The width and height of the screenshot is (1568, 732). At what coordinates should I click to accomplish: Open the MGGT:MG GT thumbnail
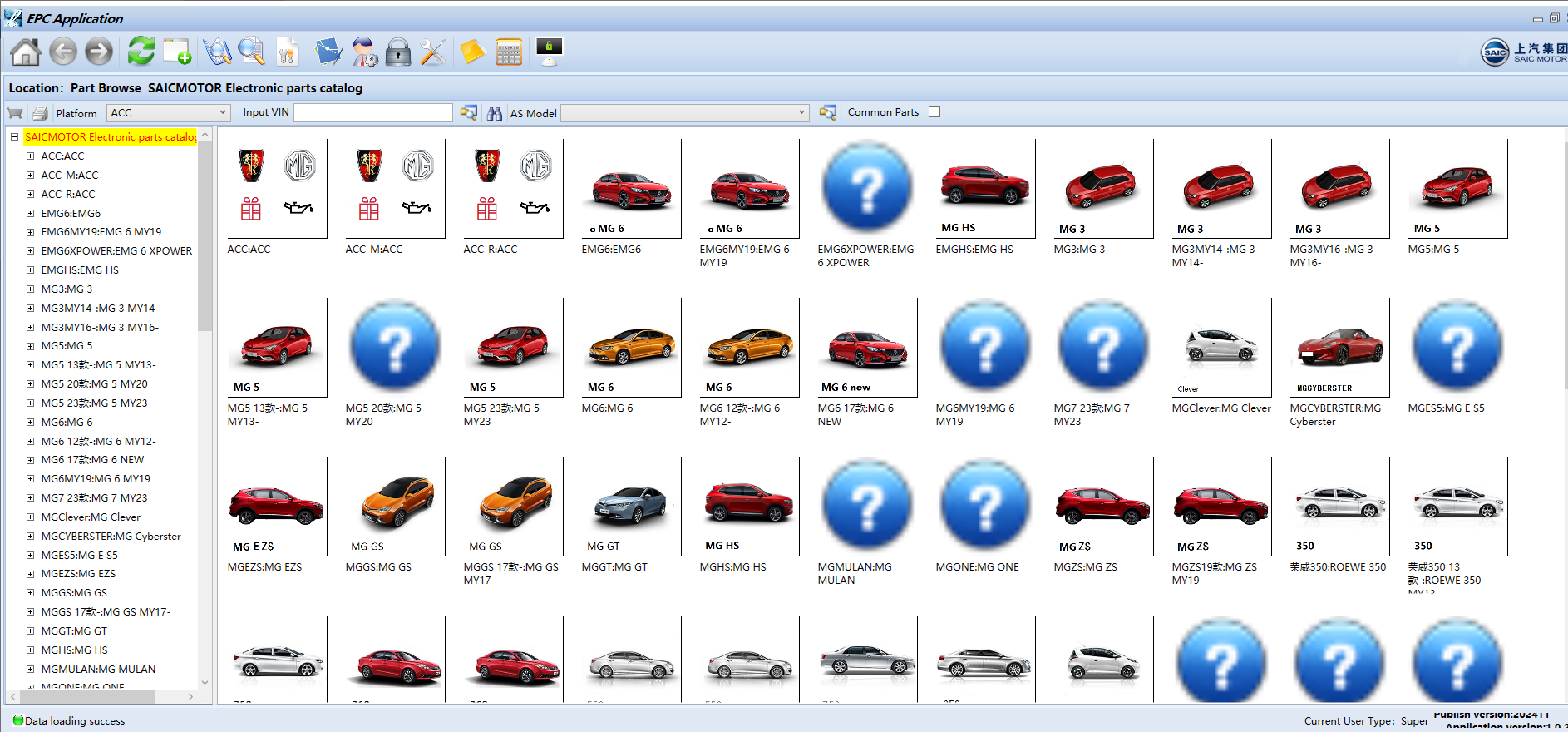[631, 507]
